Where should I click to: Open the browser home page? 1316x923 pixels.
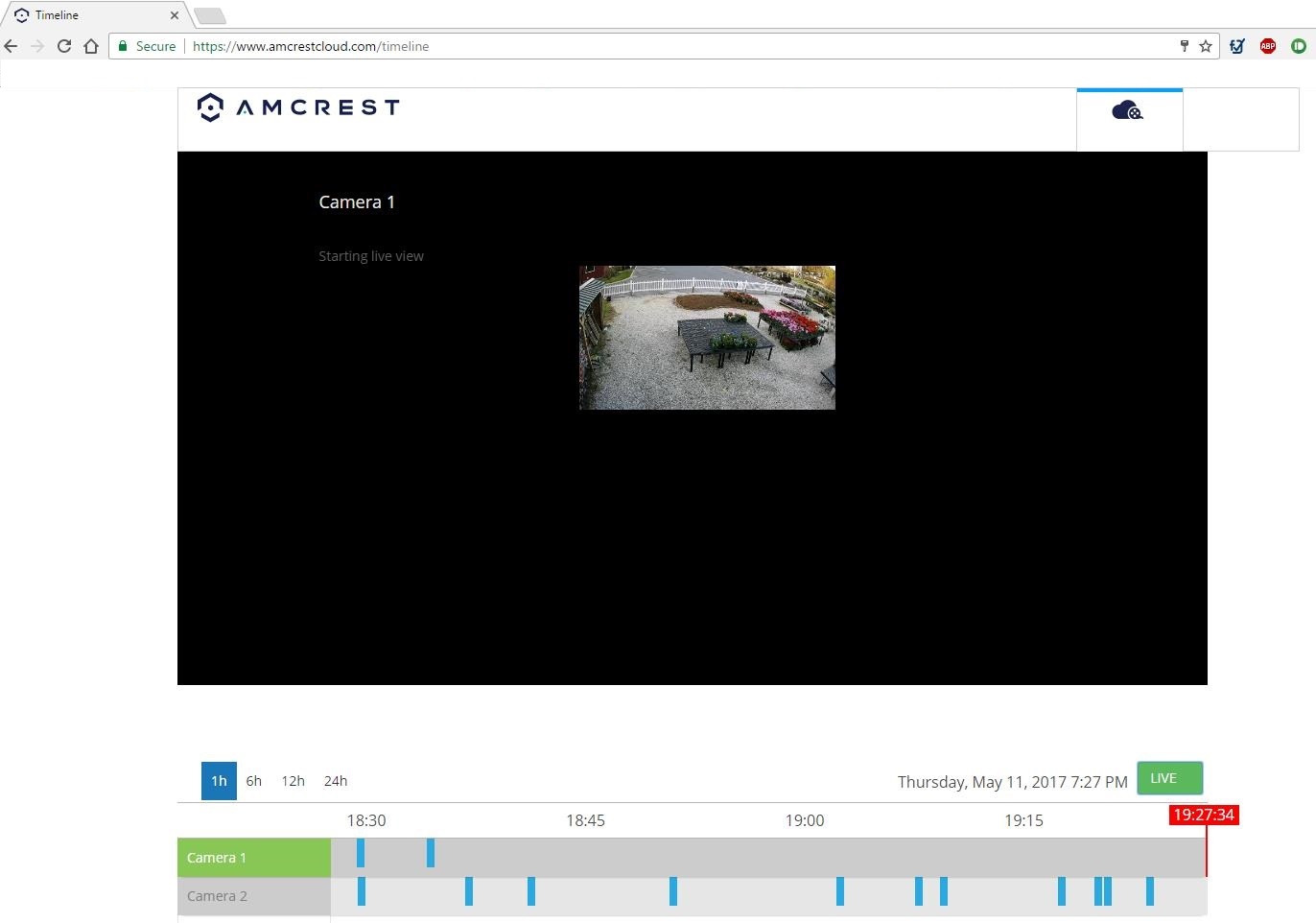coord(91,46)
